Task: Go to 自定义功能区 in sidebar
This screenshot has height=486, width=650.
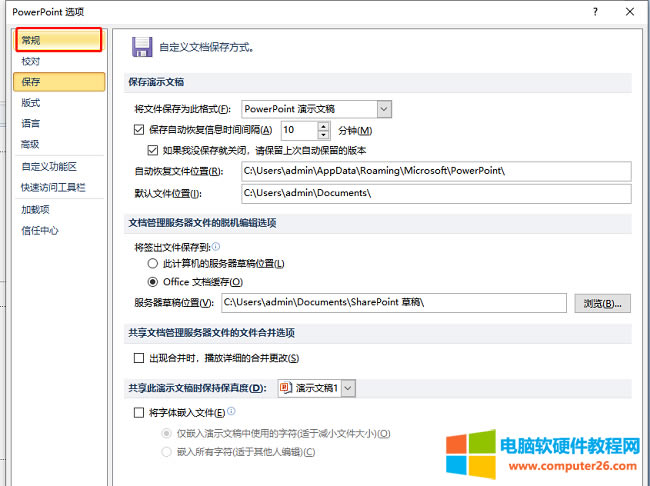Action: click(49, 167)
